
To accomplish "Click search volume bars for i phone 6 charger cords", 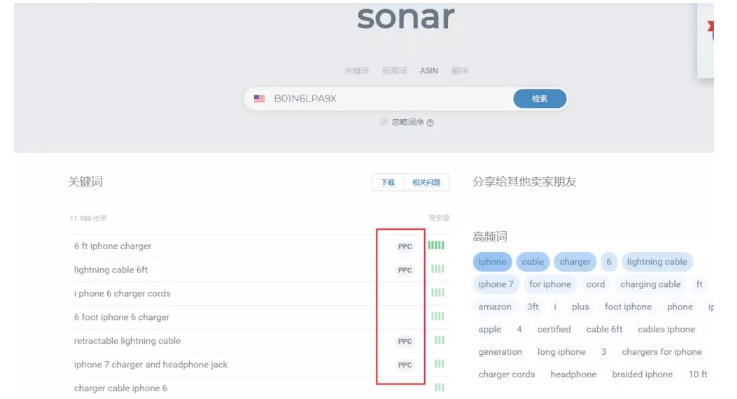I will [x=438, y=293].
